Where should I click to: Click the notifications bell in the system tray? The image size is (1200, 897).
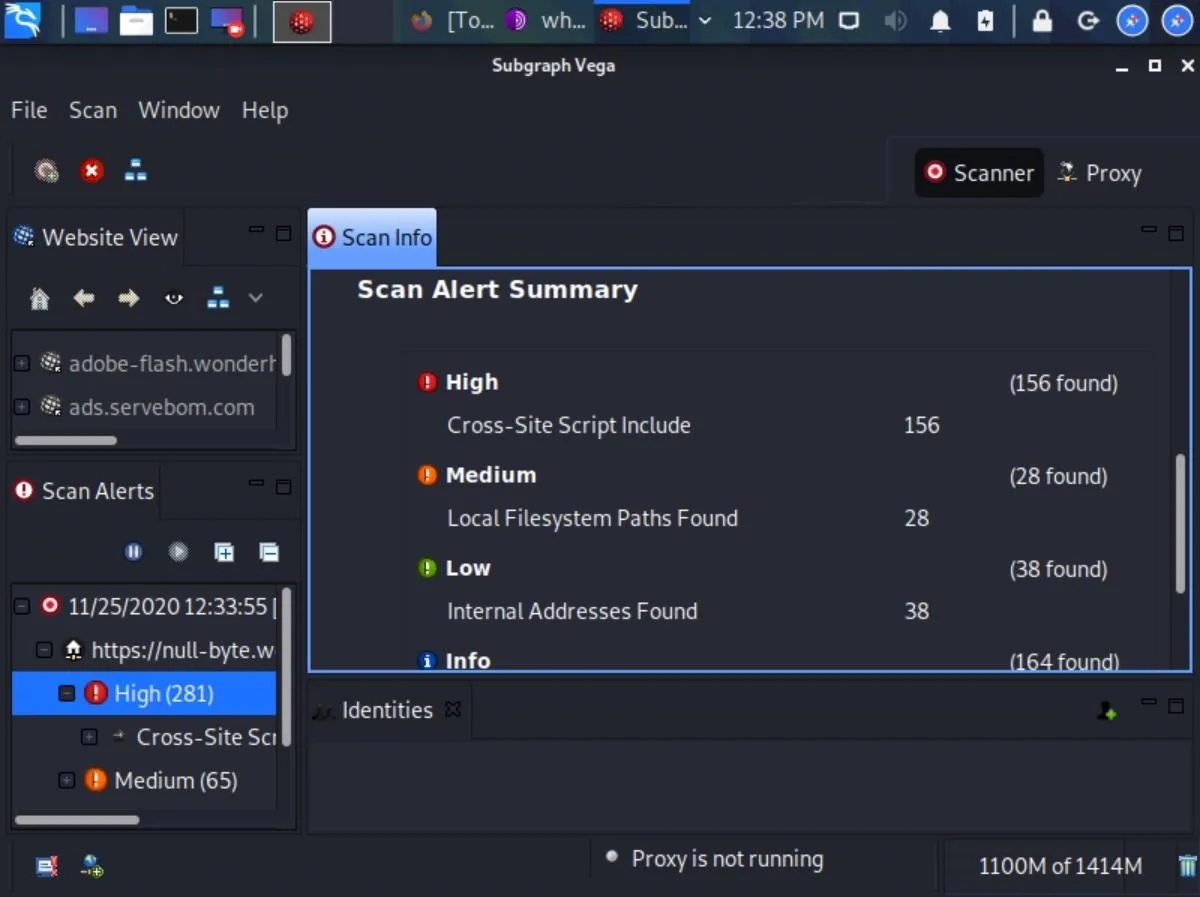click(940, 21)
